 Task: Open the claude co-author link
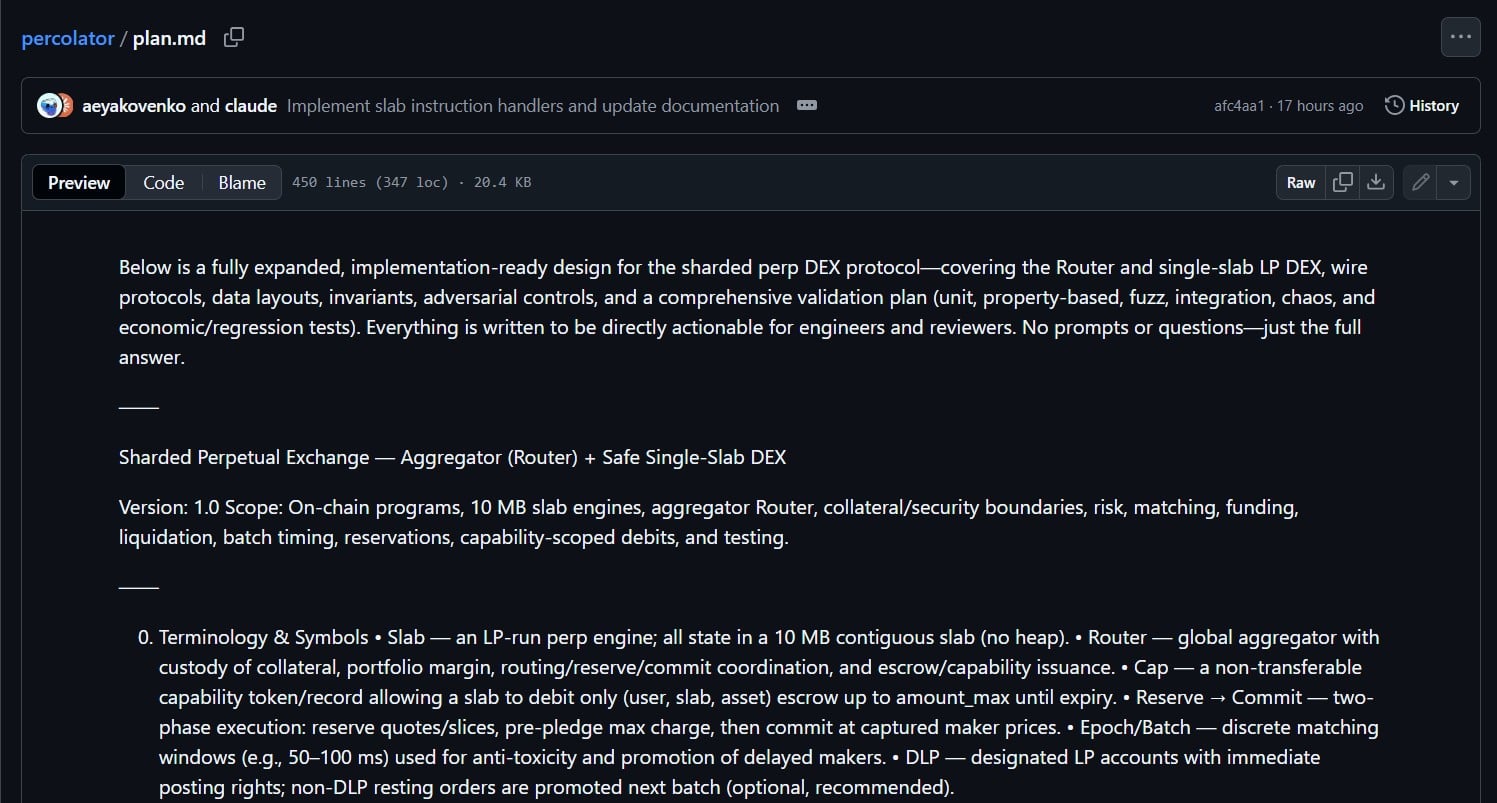click(x=250, y=106)
